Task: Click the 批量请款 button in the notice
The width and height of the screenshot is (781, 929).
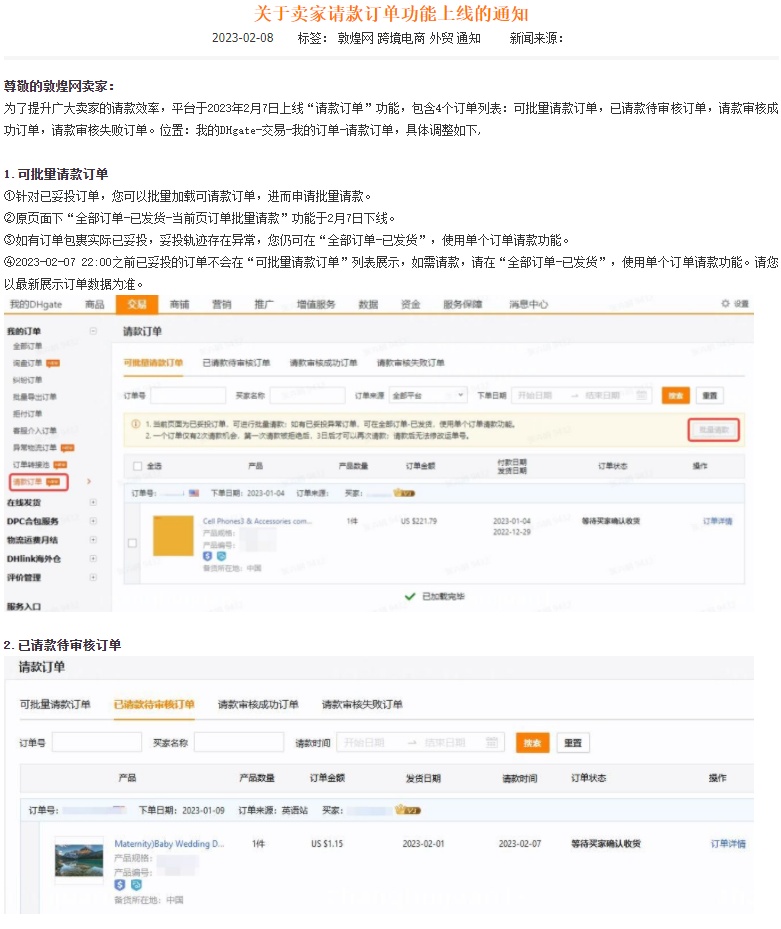Action: pos(713,430)
